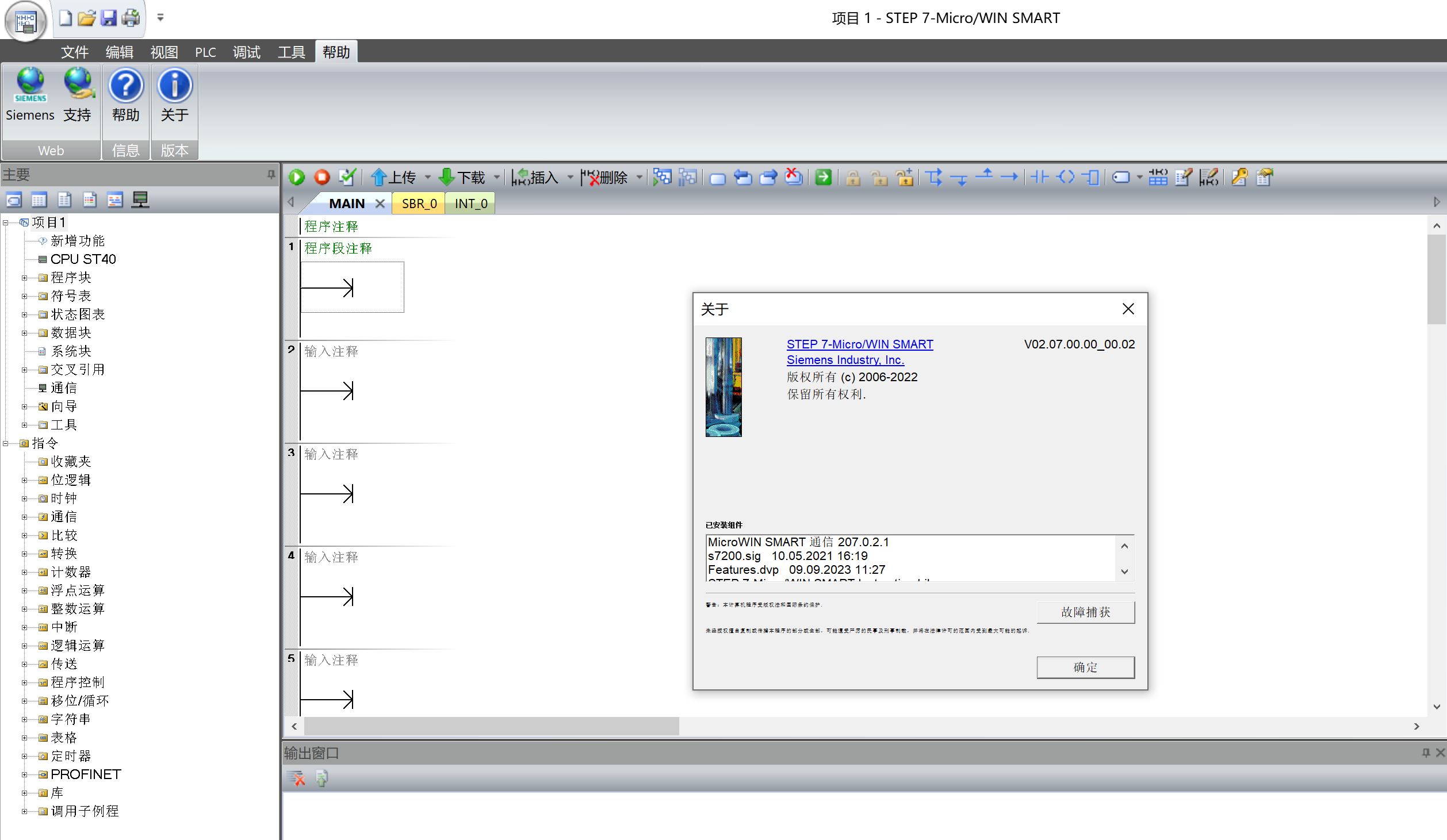
Task: Collapse the 指令 tree root
Action: click(x=6, y=443)
